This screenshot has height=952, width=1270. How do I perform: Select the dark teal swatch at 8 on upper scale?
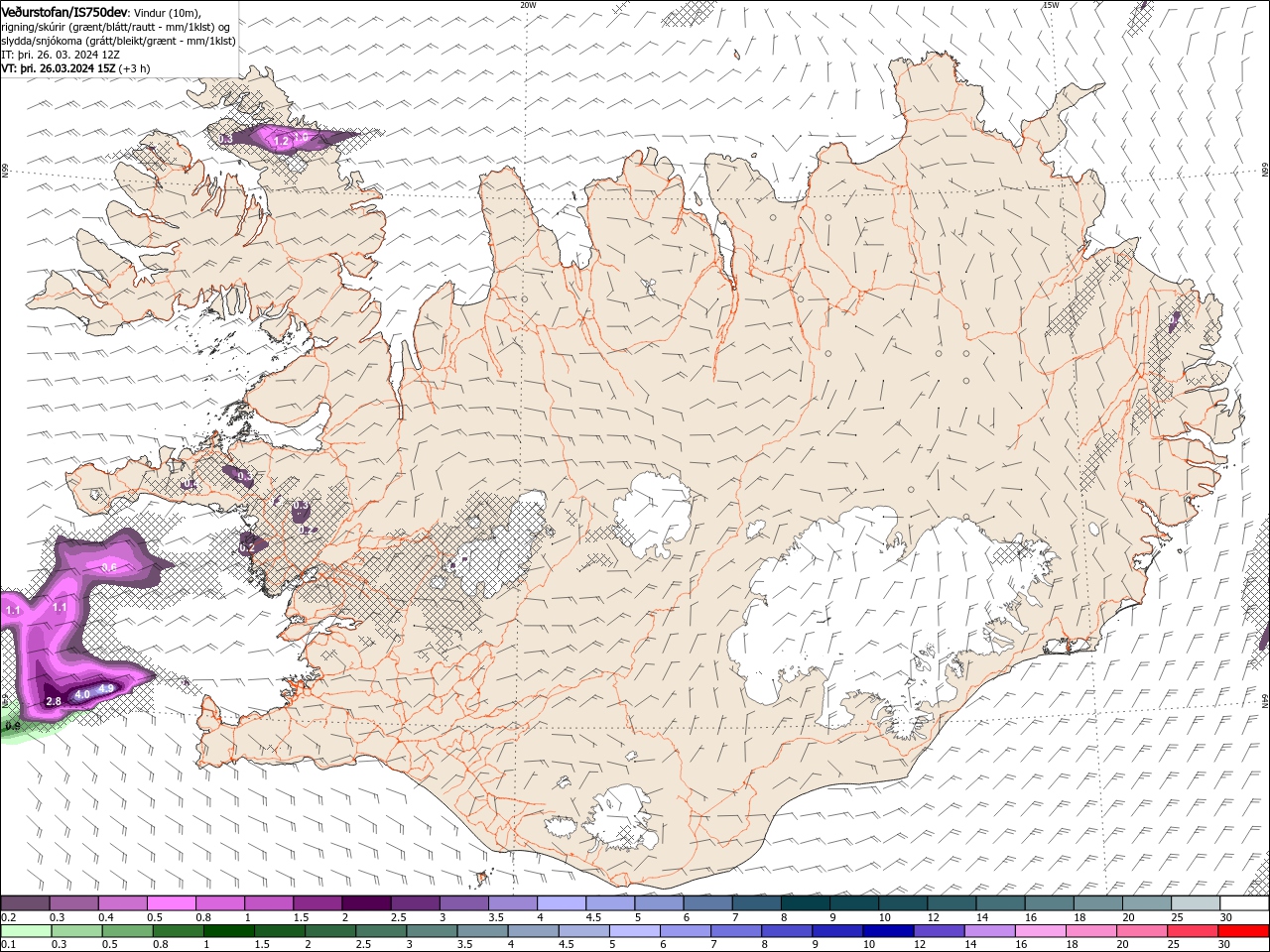point(806,903)
